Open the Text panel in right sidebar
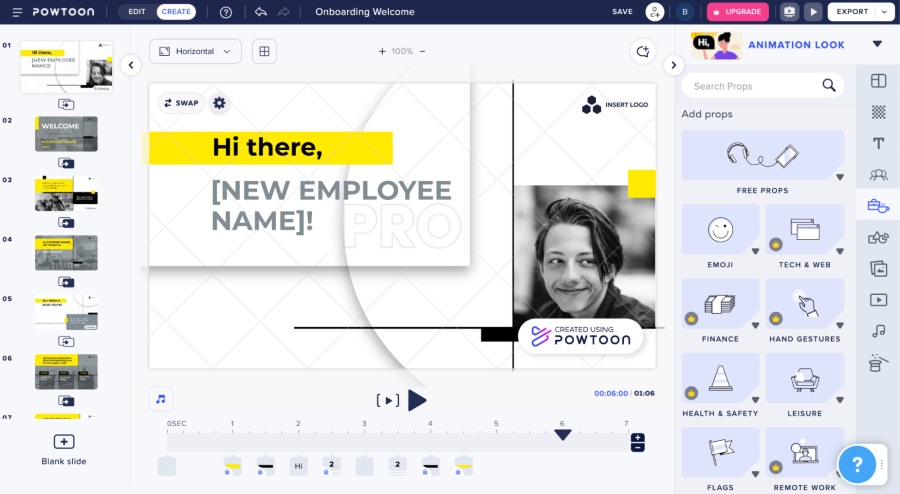This screenshot has width=900, height=494. 879,143
